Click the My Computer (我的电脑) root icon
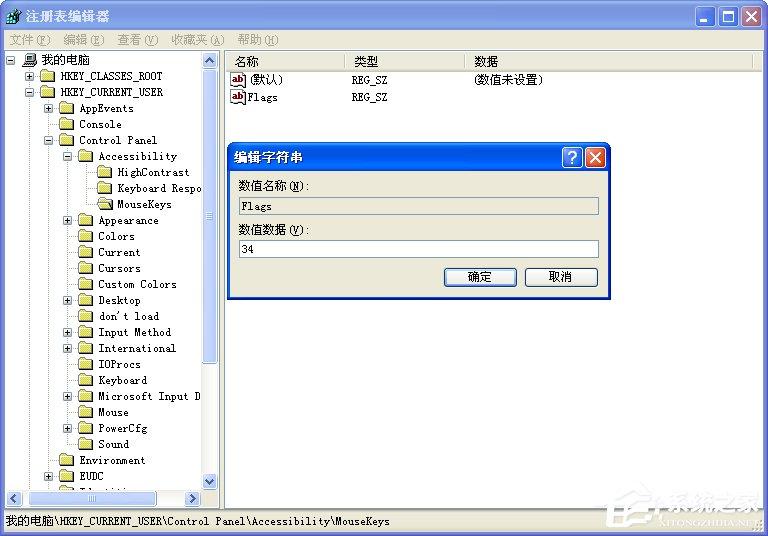 coord(29,60)
